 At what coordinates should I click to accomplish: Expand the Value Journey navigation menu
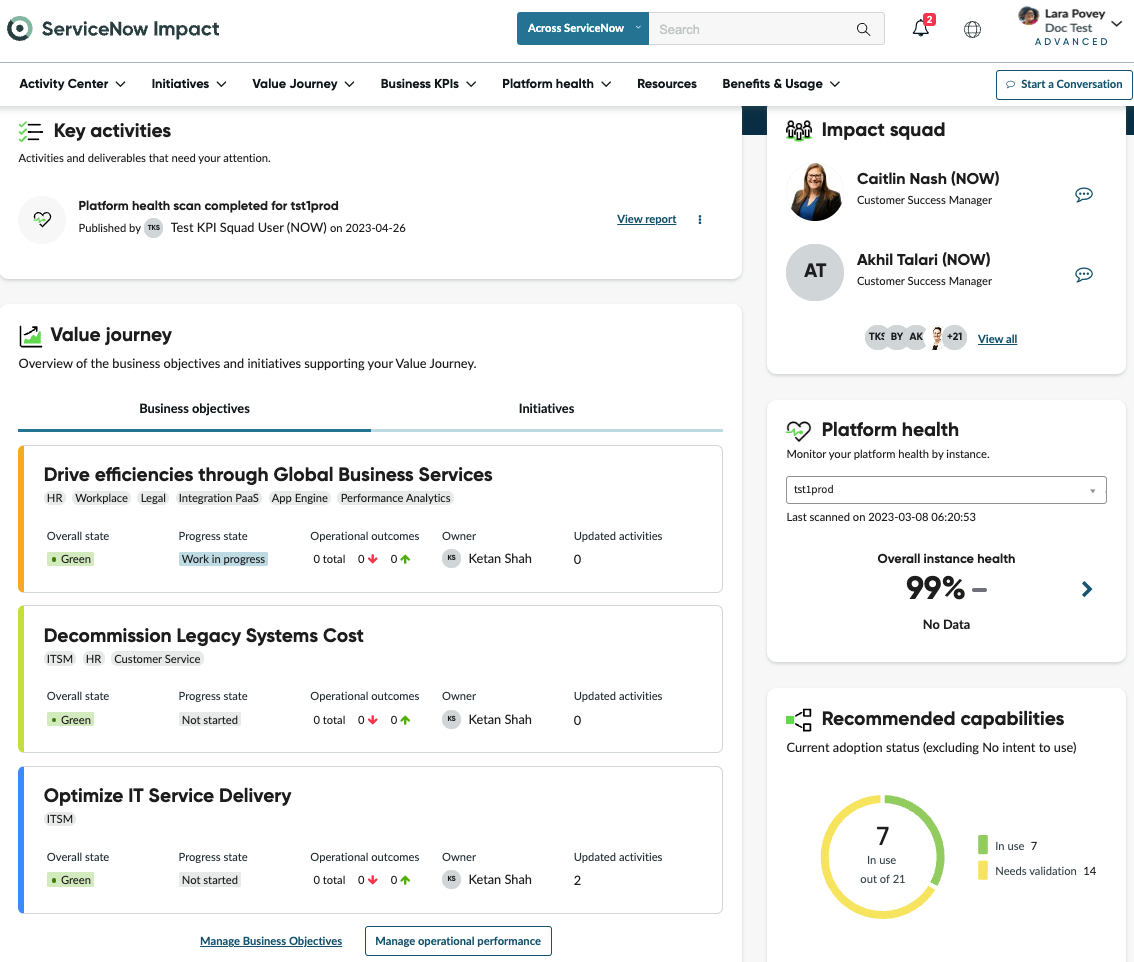pos(303,84)
